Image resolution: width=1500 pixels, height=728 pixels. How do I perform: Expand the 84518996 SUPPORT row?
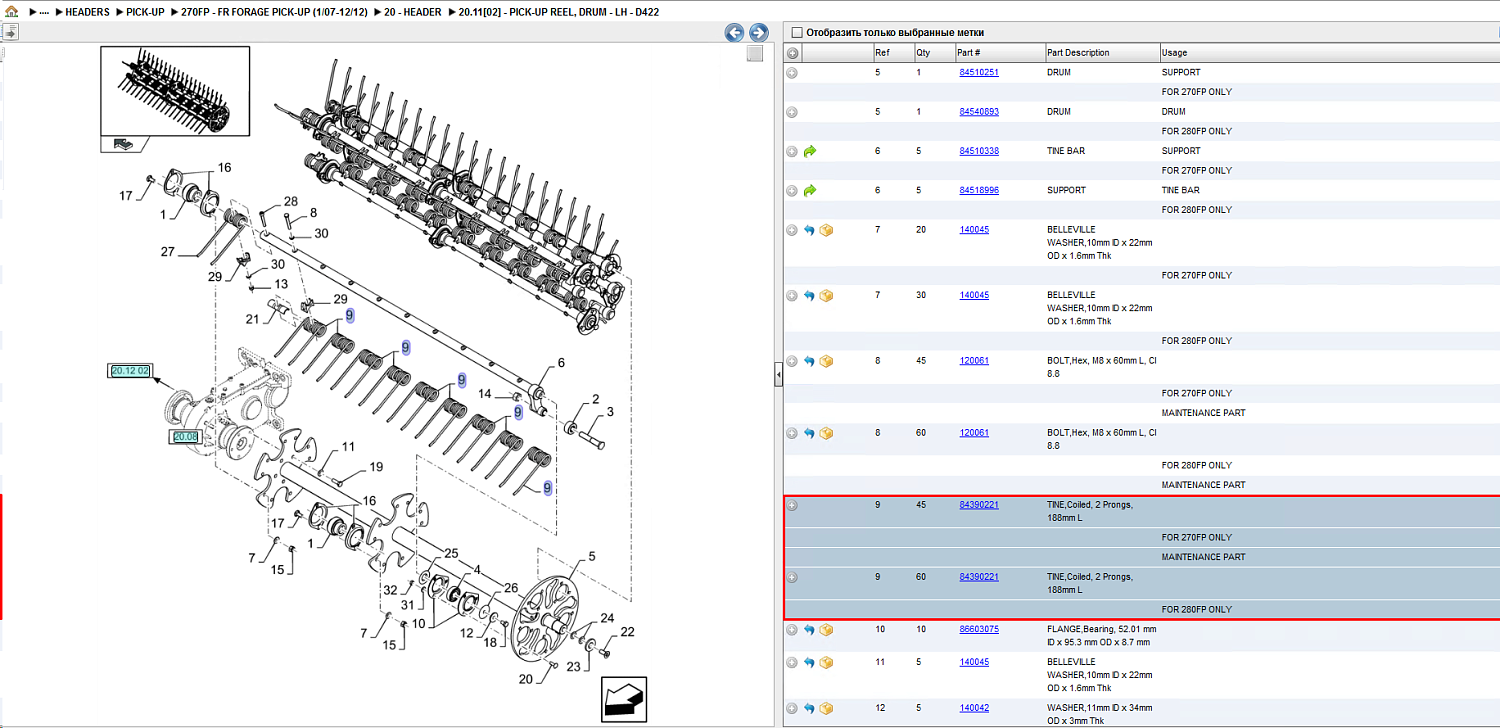click(x=792, y=190)
